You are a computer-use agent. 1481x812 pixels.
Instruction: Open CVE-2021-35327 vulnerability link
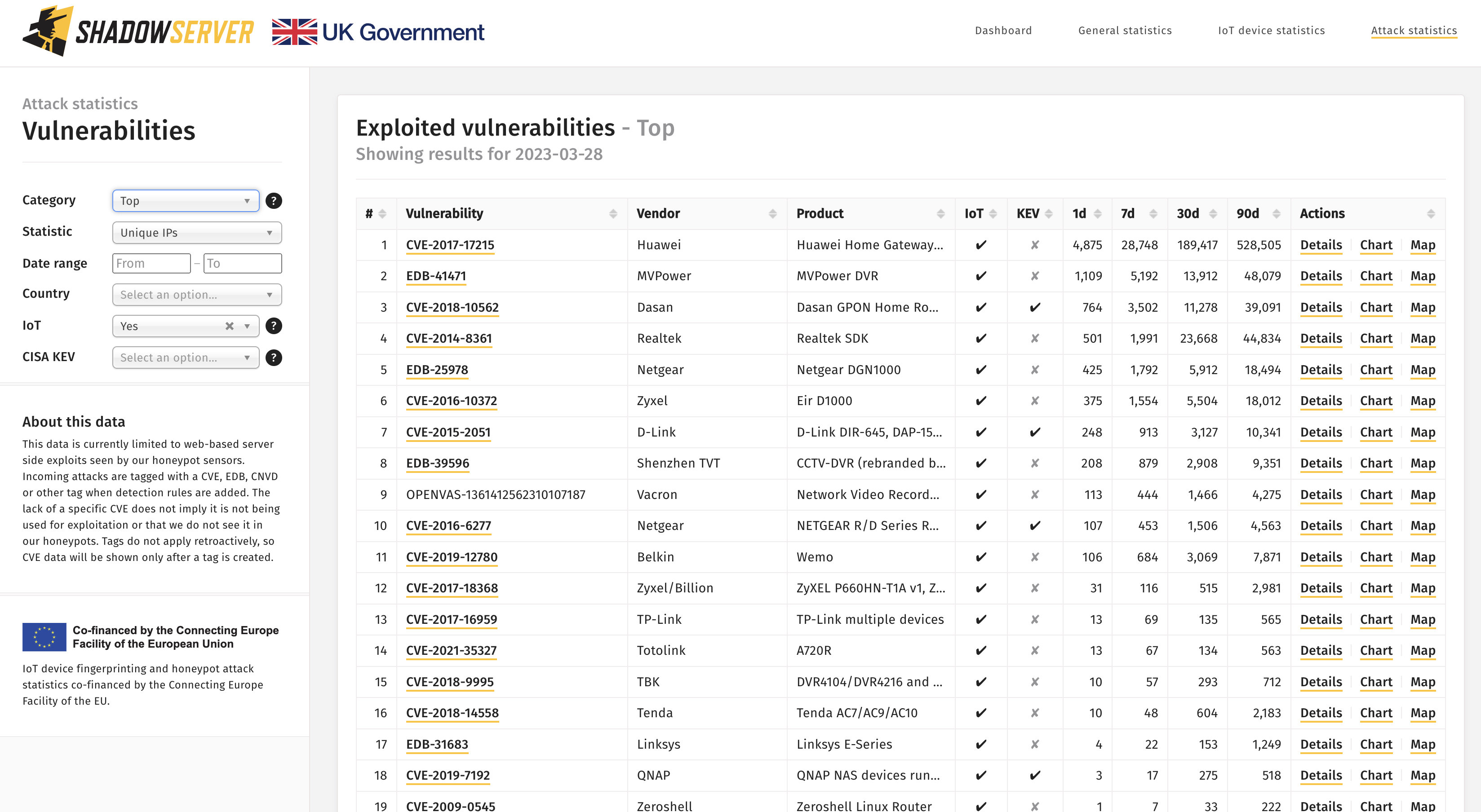pyautogui.click(x=451, y=650)
